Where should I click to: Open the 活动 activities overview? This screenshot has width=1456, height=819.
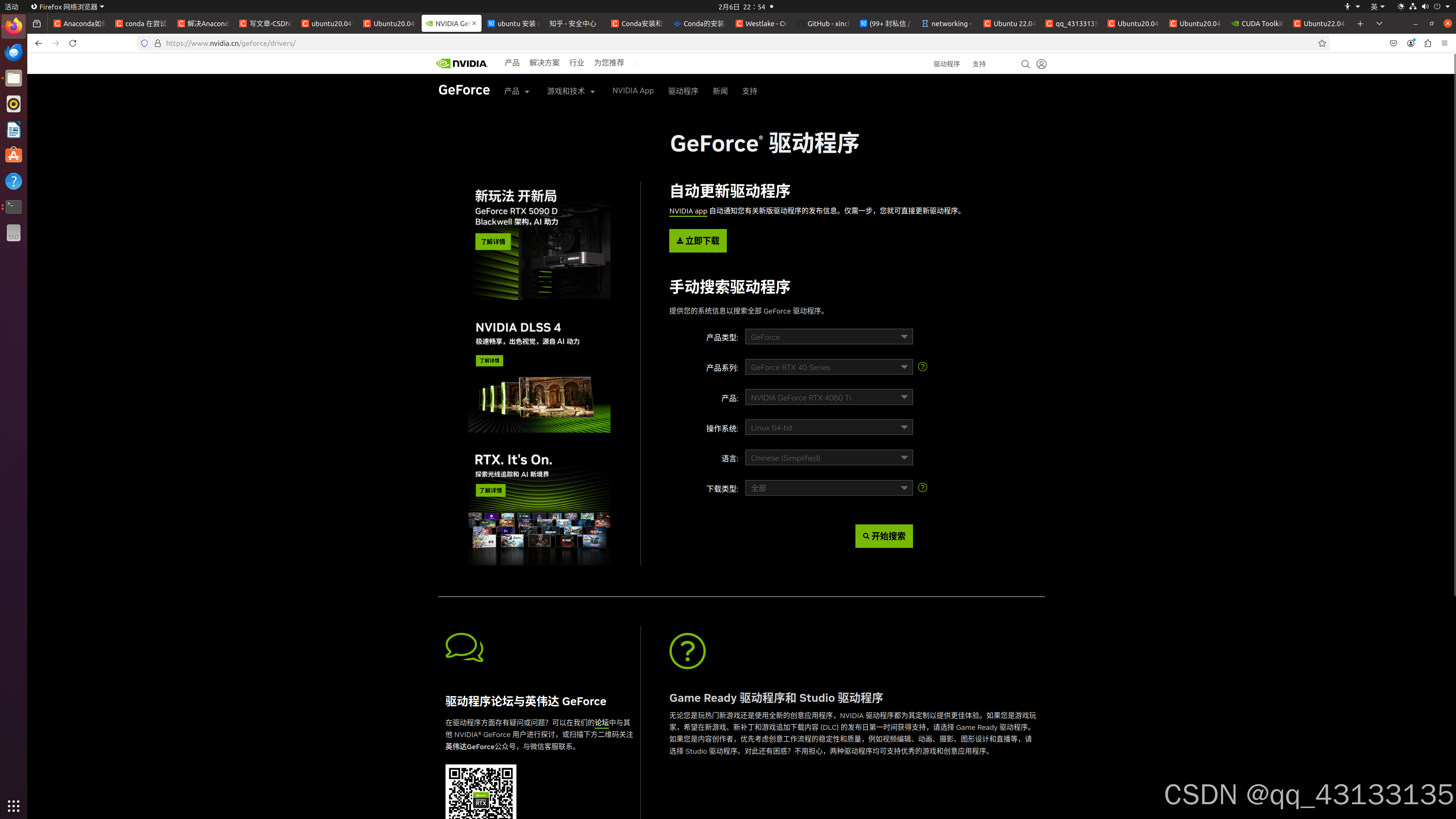tap(11, 7)
